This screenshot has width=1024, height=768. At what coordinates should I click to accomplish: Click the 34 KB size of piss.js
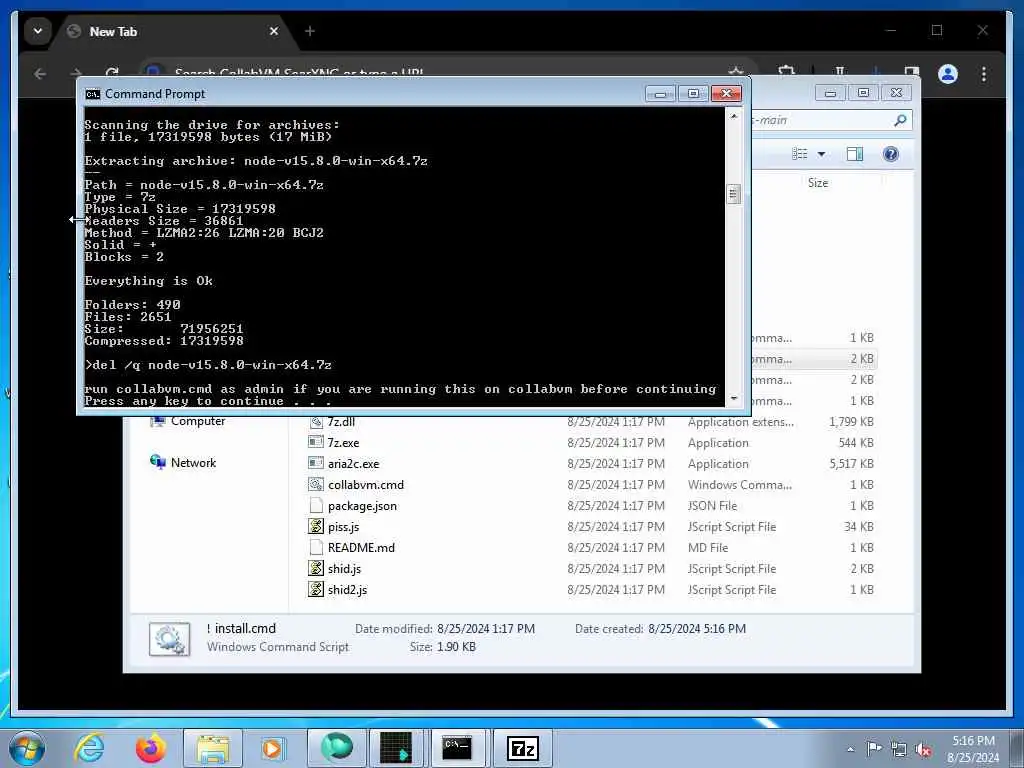point(858,526)
